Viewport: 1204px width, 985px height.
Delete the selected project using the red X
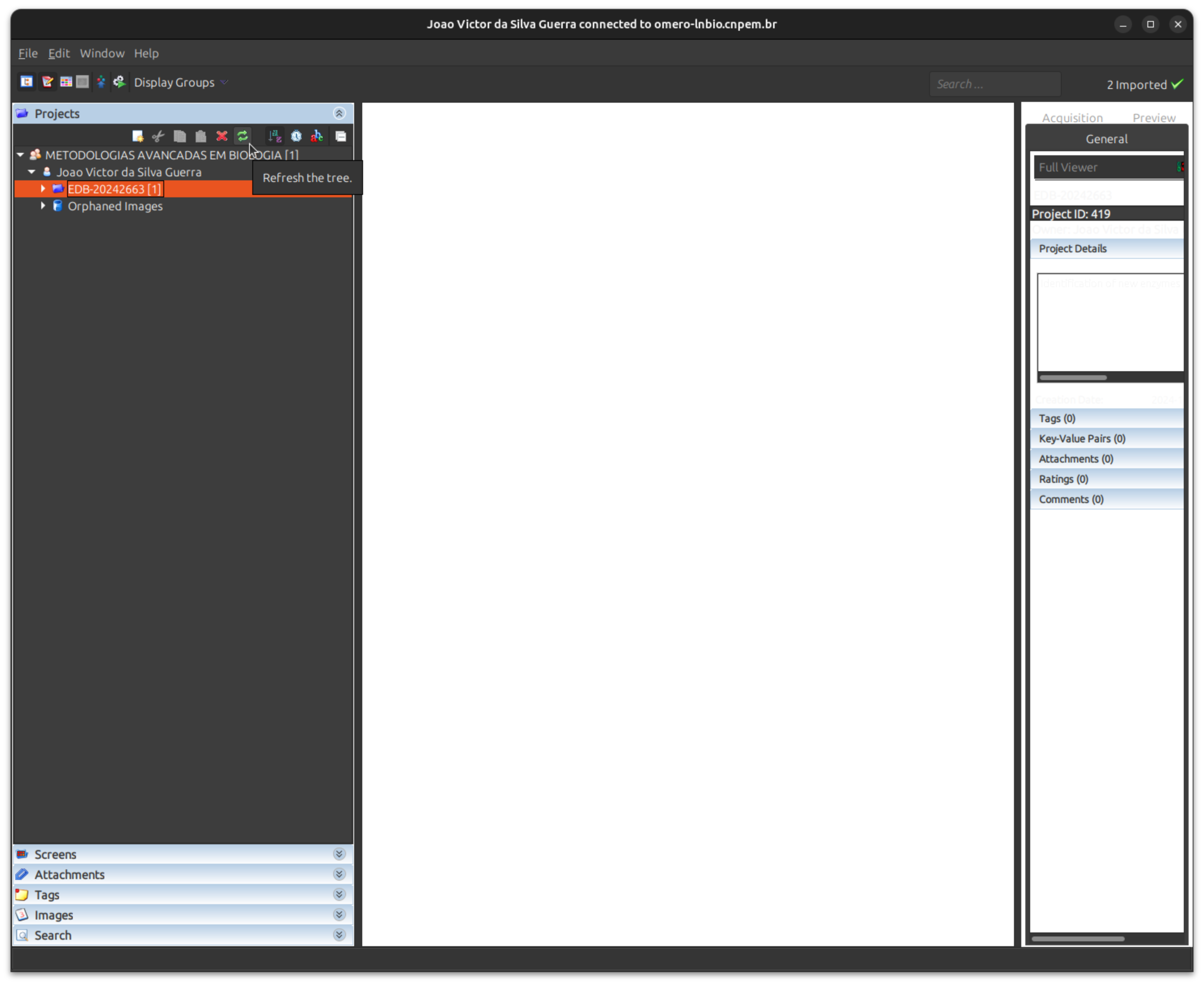[x=221, y=136]
